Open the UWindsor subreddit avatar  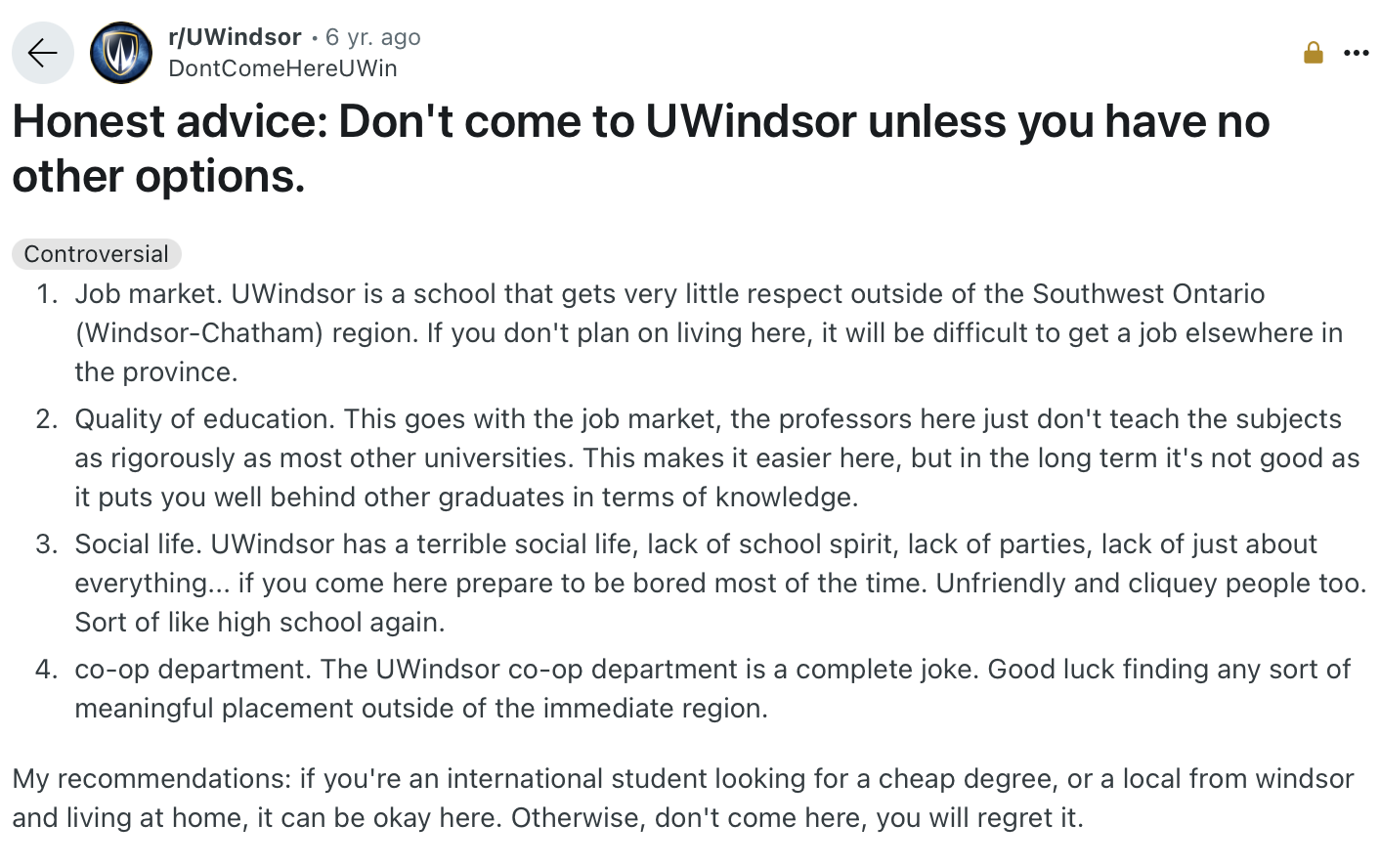[x=121, y=53]
